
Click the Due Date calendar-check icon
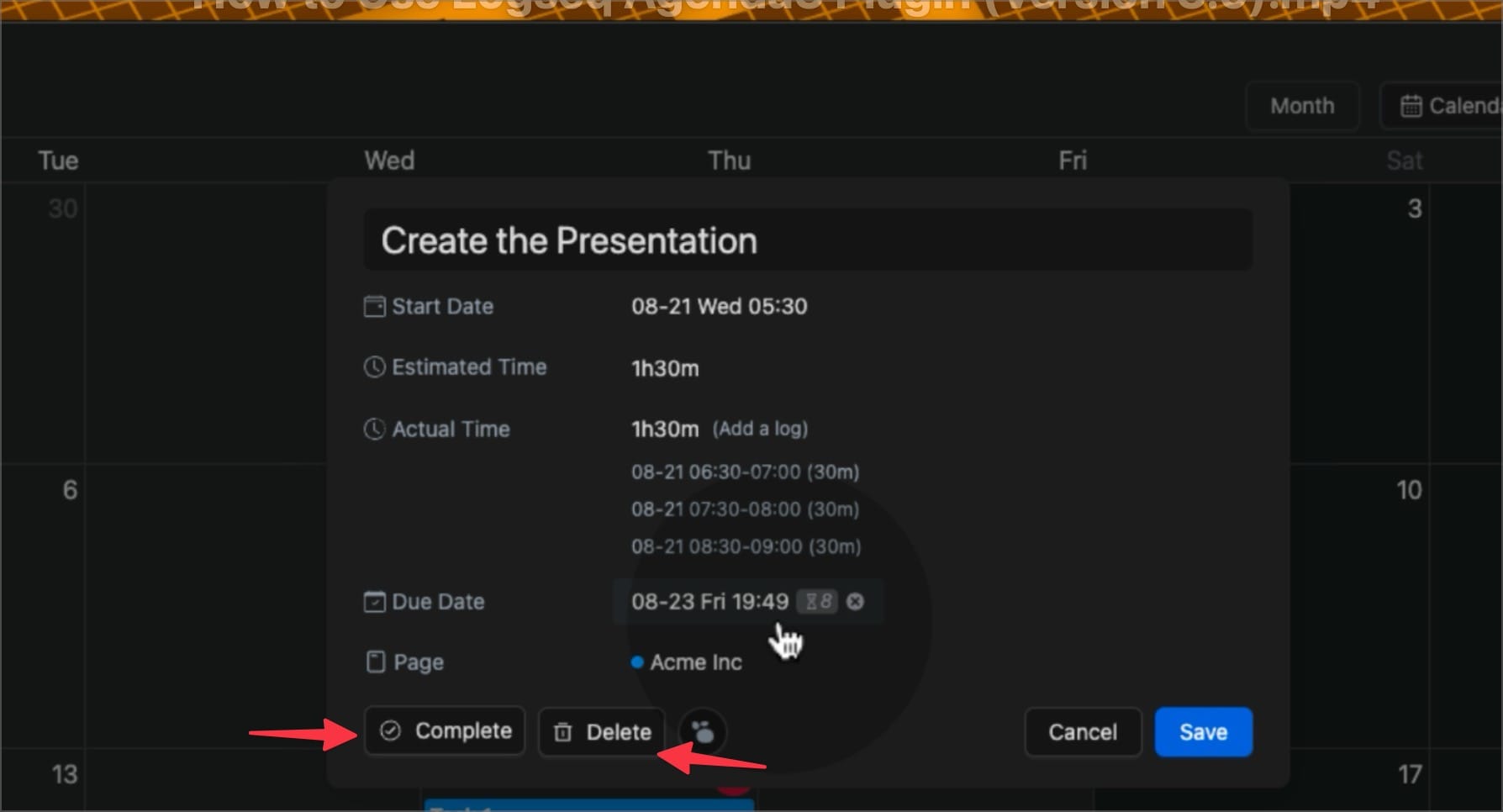tap(374, 602)
